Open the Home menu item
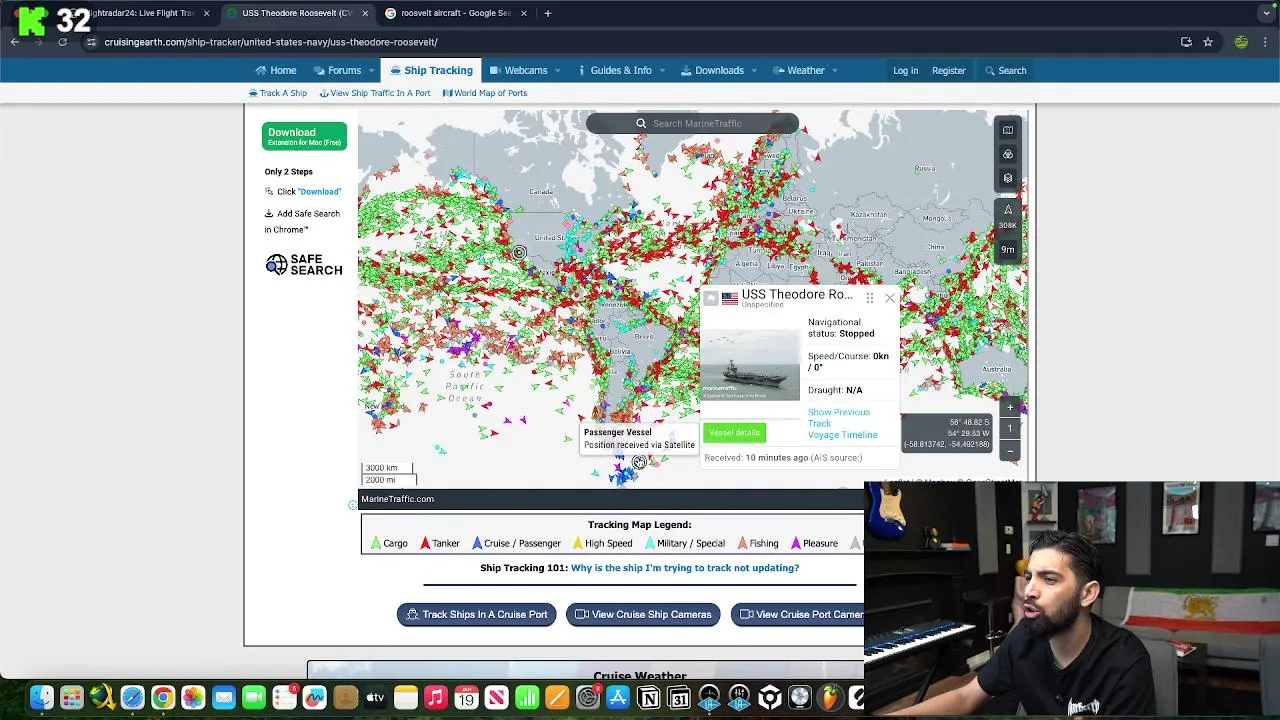Image resolution: width=1280 pixels, height=720 pixels. point(275,70)
